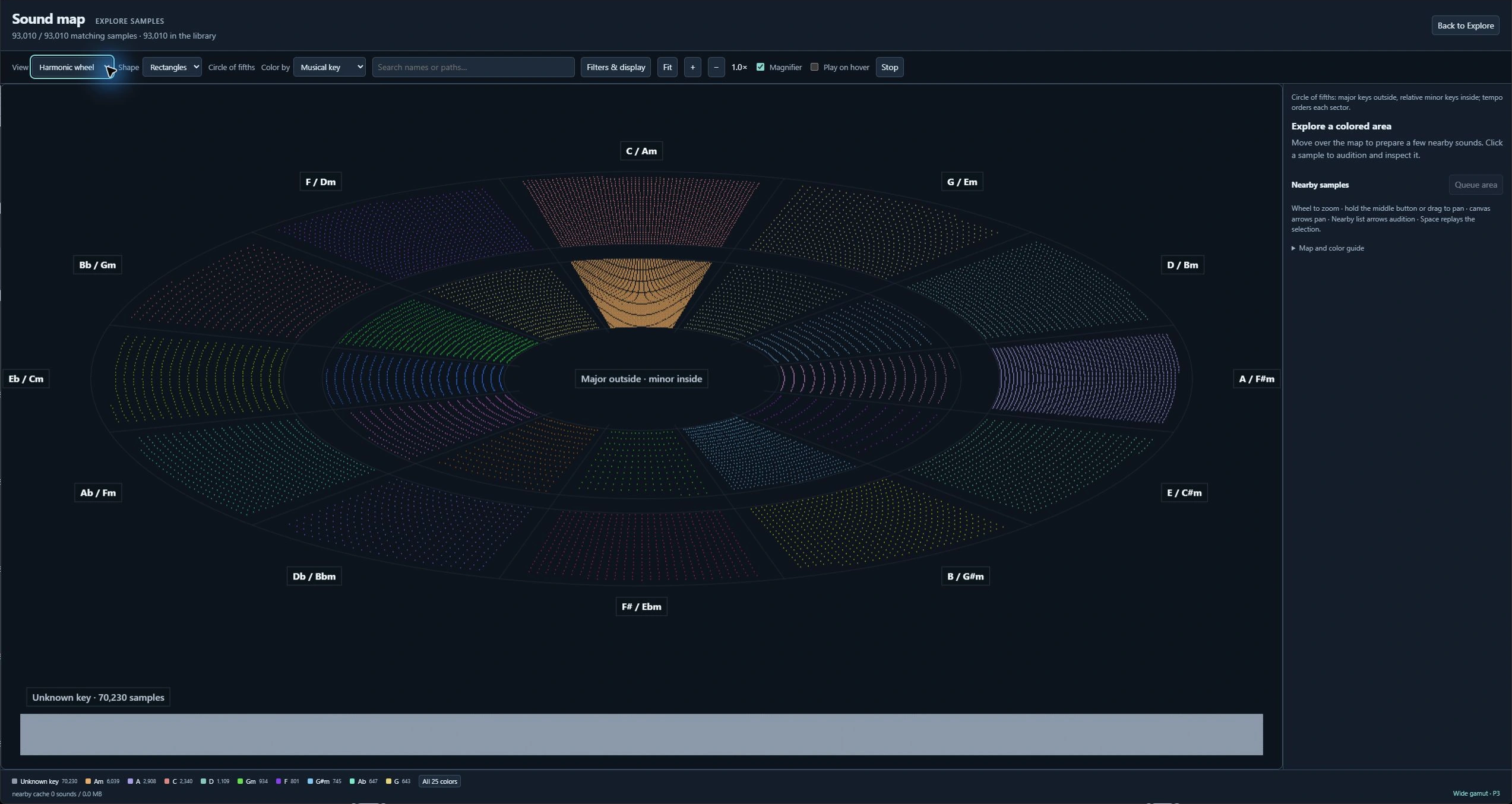The image size is (1512, 804).
Task: Click the Fit zoom button
Action: (667, 67)
